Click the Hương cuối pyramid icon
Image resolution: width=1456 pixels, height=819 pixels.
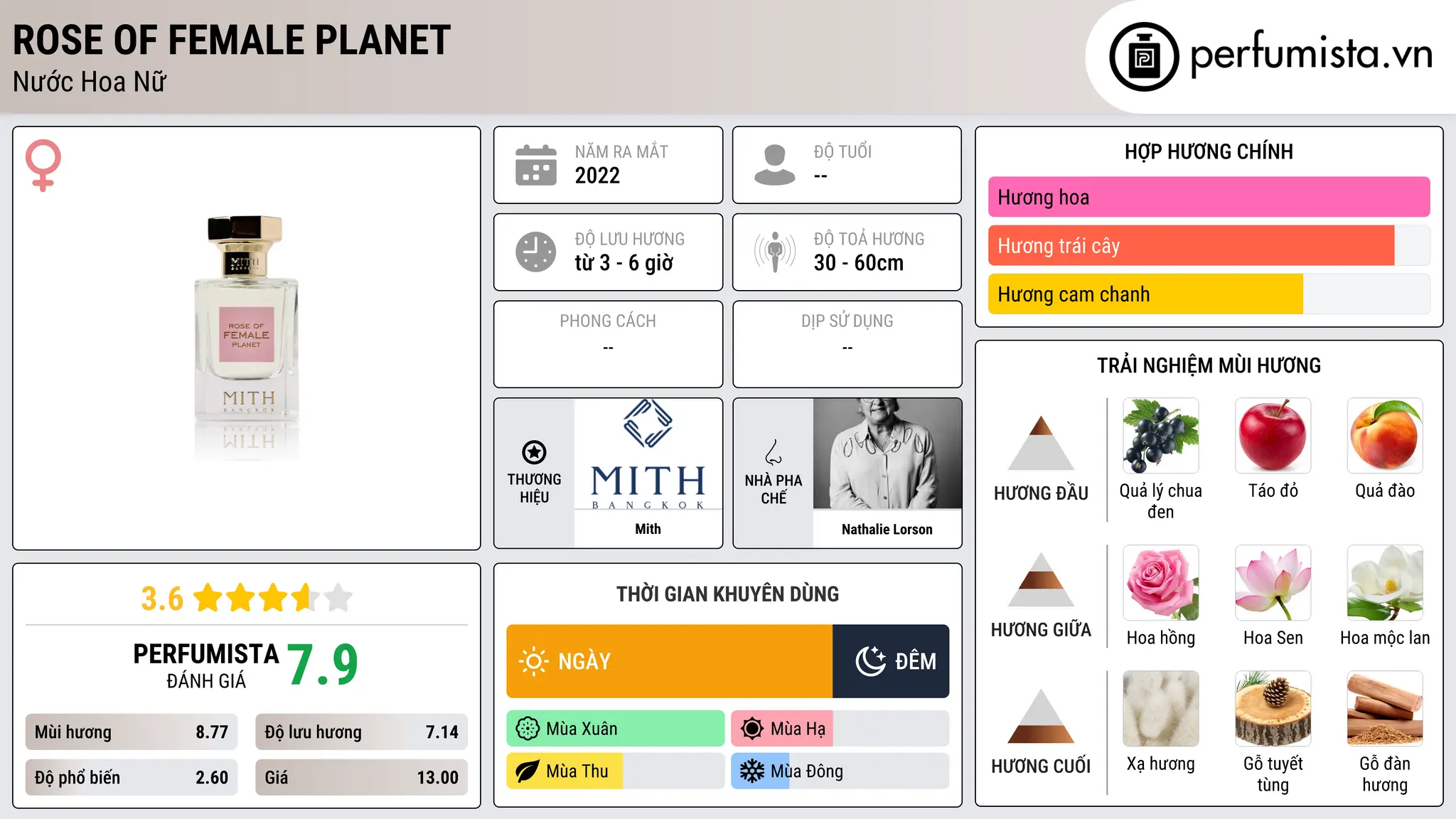coord(1042,716)
